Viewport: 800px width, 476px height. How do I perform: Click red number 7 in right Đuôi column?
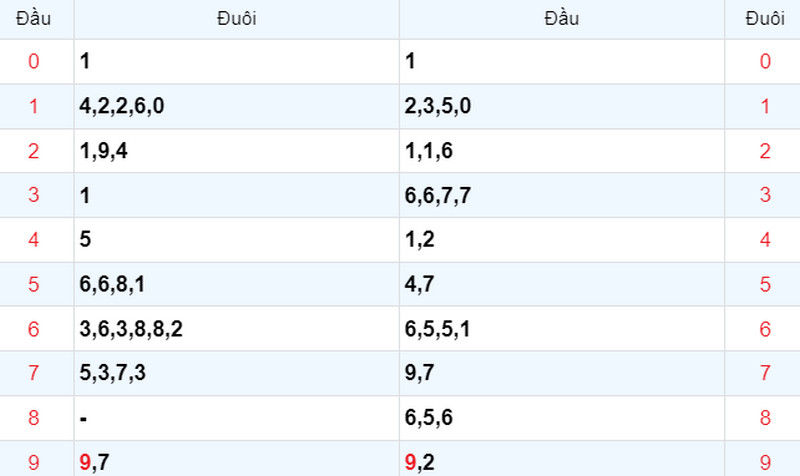[x=765, y=373]
